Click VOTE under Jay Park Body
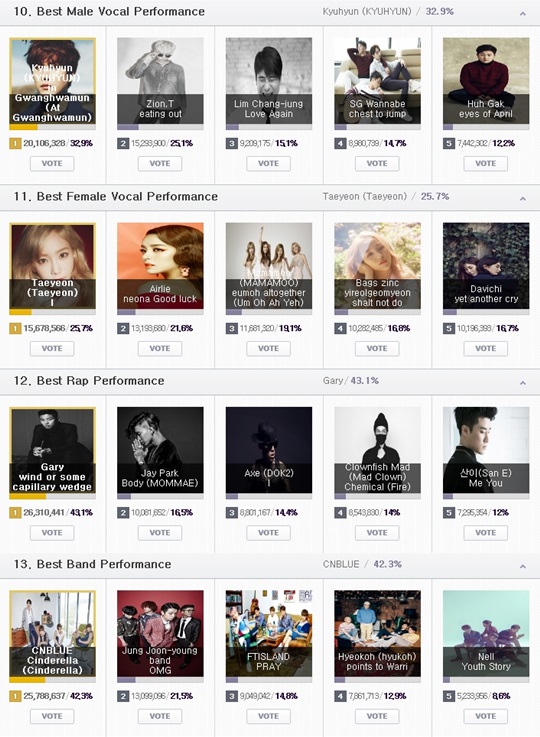 (x=160, y=533)
